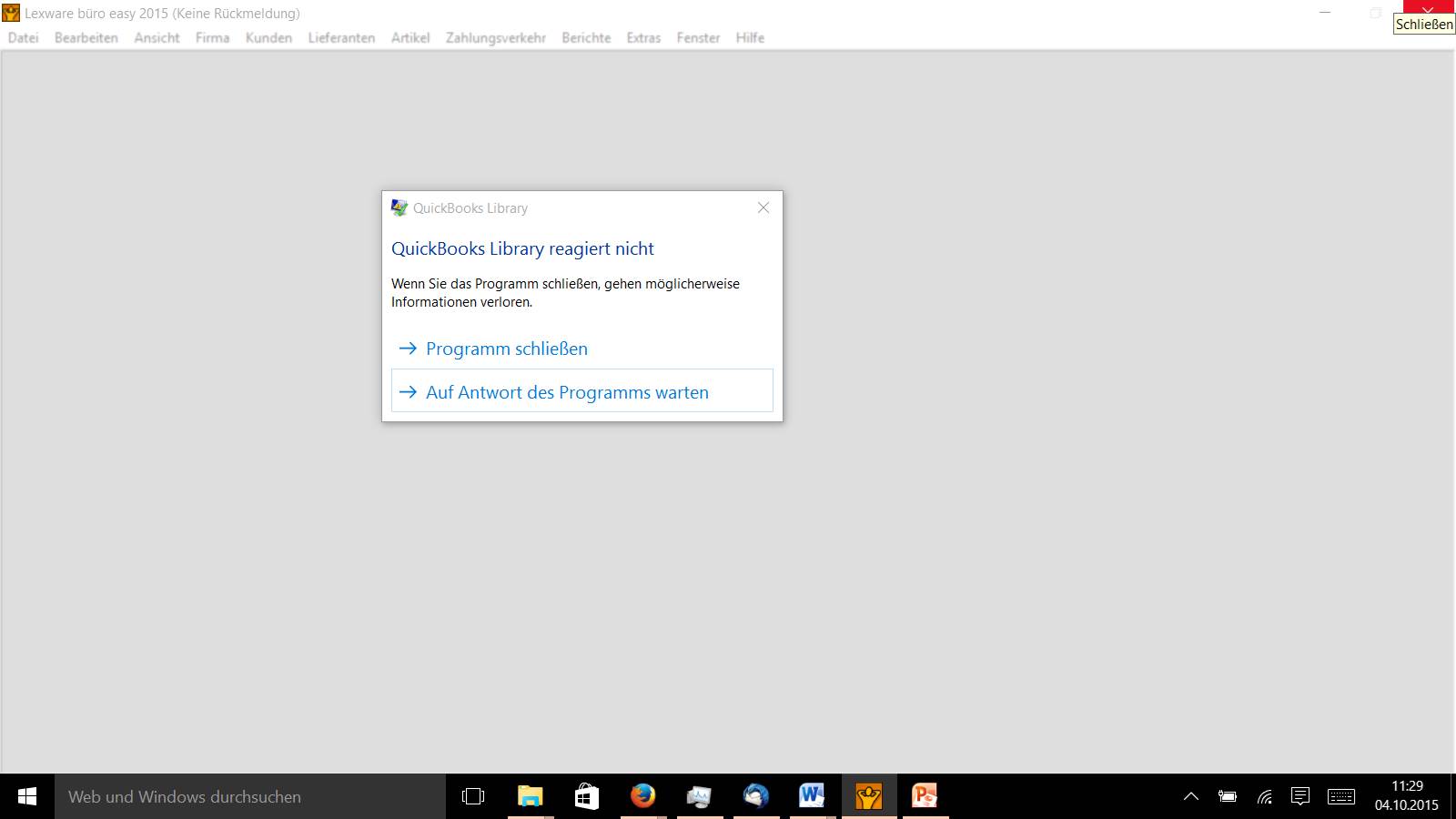Choose 'Programm schließen' in the dialog
The height and width of the screenshot is (819, 1456).
pos(582,349)
